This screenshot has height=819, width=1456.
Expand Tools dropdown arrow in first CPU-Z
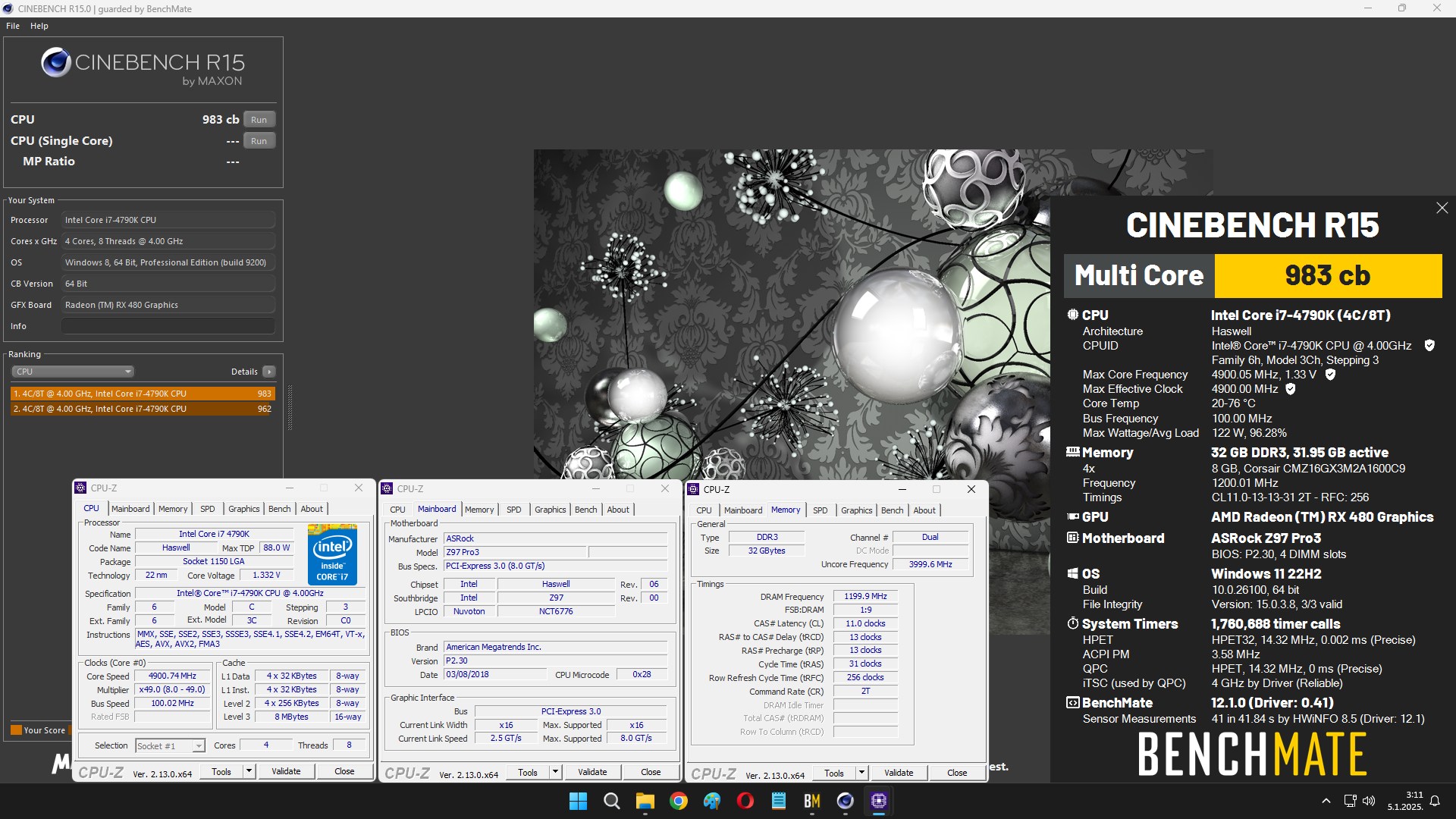coord(248,772)
